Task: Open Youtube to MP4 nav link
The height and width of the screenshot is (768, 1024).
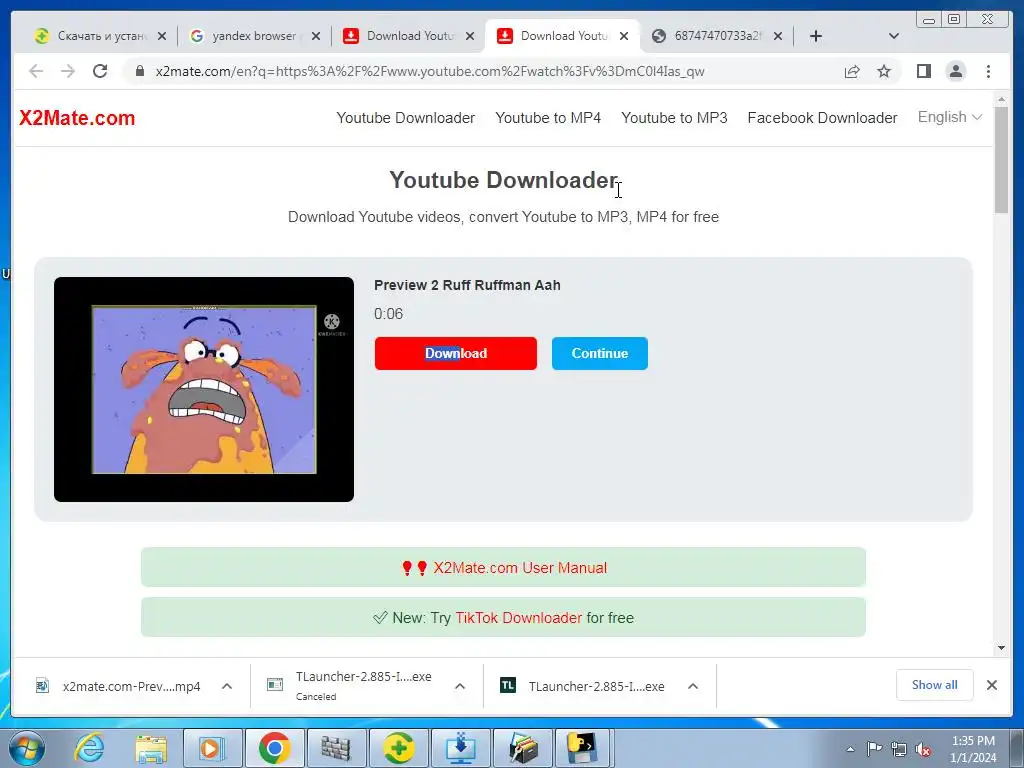Action: pyautogui.click(x=548, y=118)
